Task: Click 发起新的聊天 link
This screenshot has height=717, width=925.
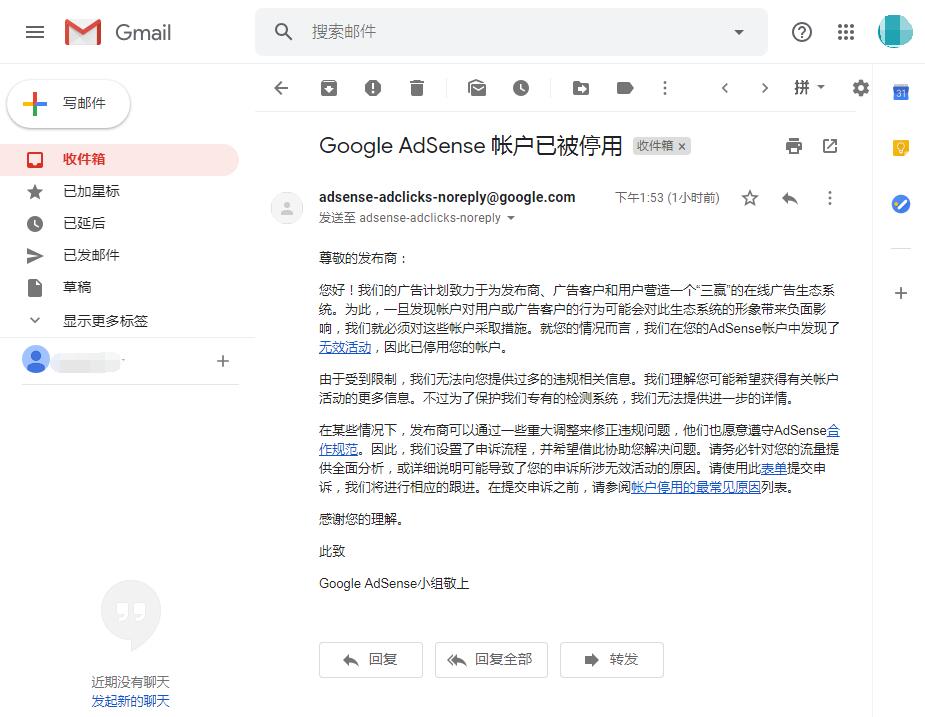Action: pos(130,701)
